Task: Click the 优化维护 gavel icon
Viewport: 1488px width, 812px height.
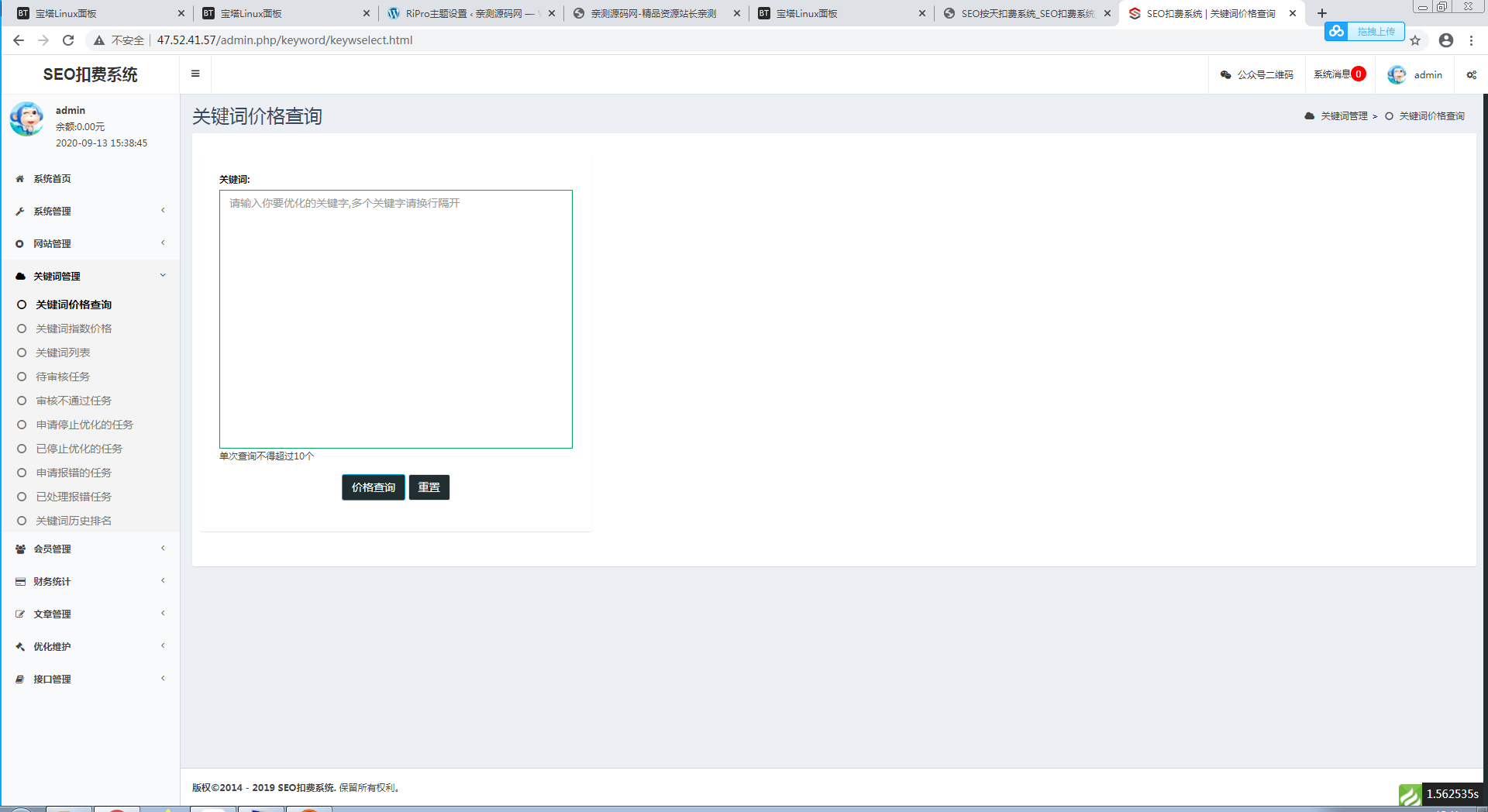Action: (20, 647)
